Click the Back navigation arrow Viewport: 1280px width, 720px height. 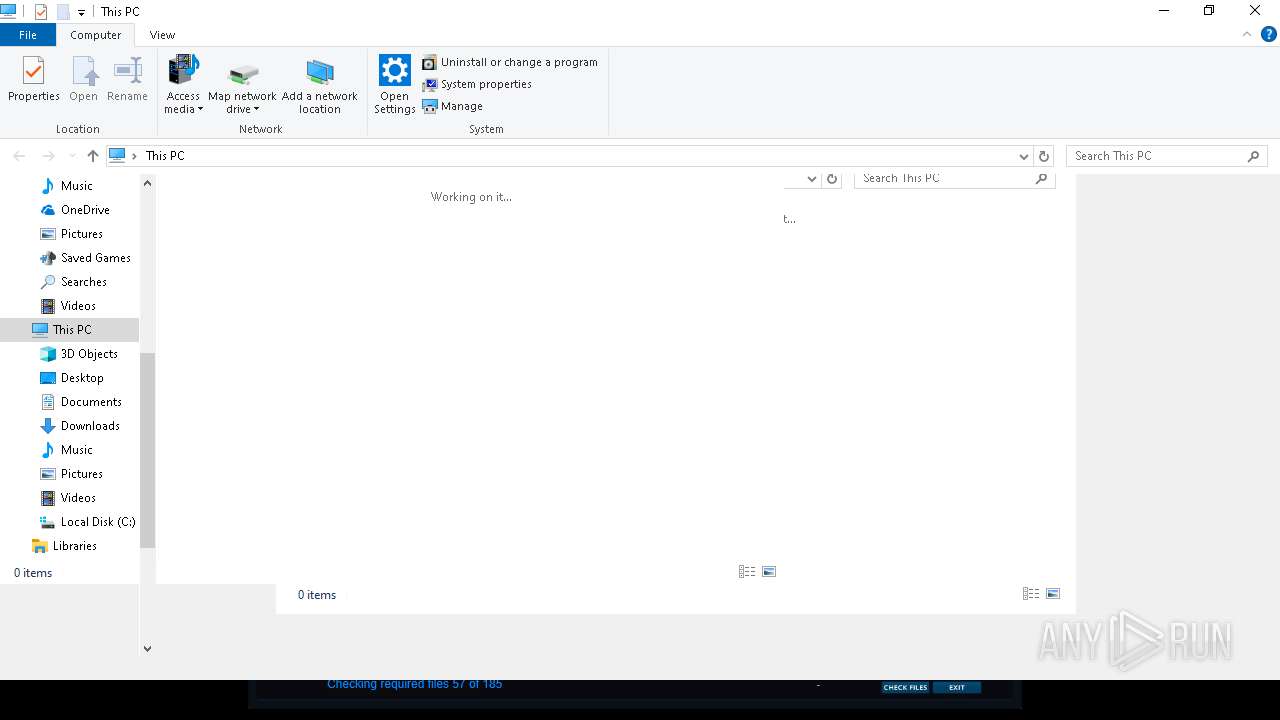coord(19,156)
